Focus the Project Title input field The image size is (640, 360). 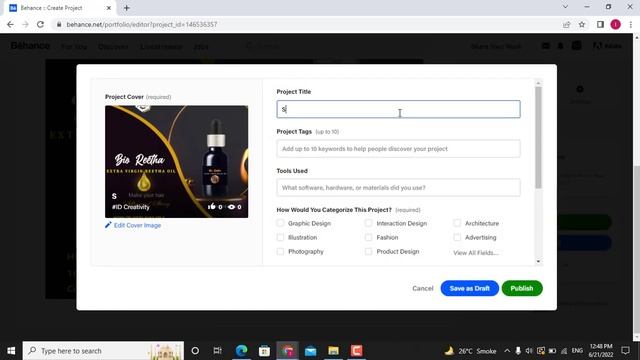pos(398,109)
